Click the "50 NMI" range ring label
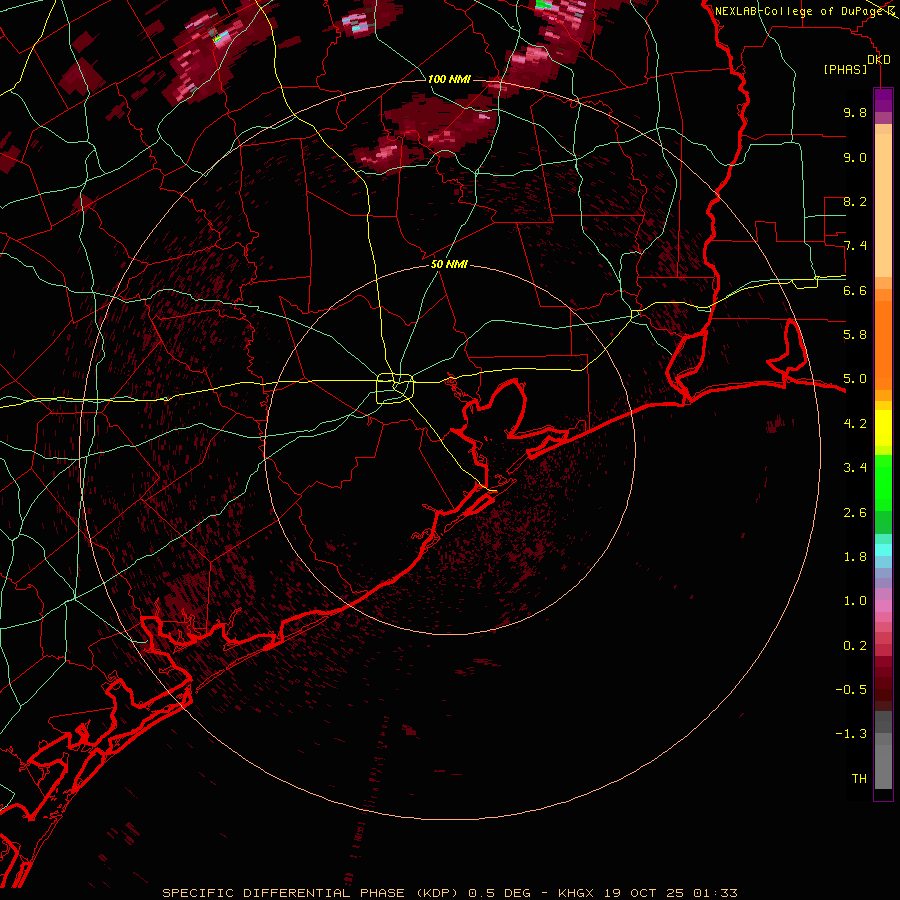900x900 pixels. tap(449, 264)
